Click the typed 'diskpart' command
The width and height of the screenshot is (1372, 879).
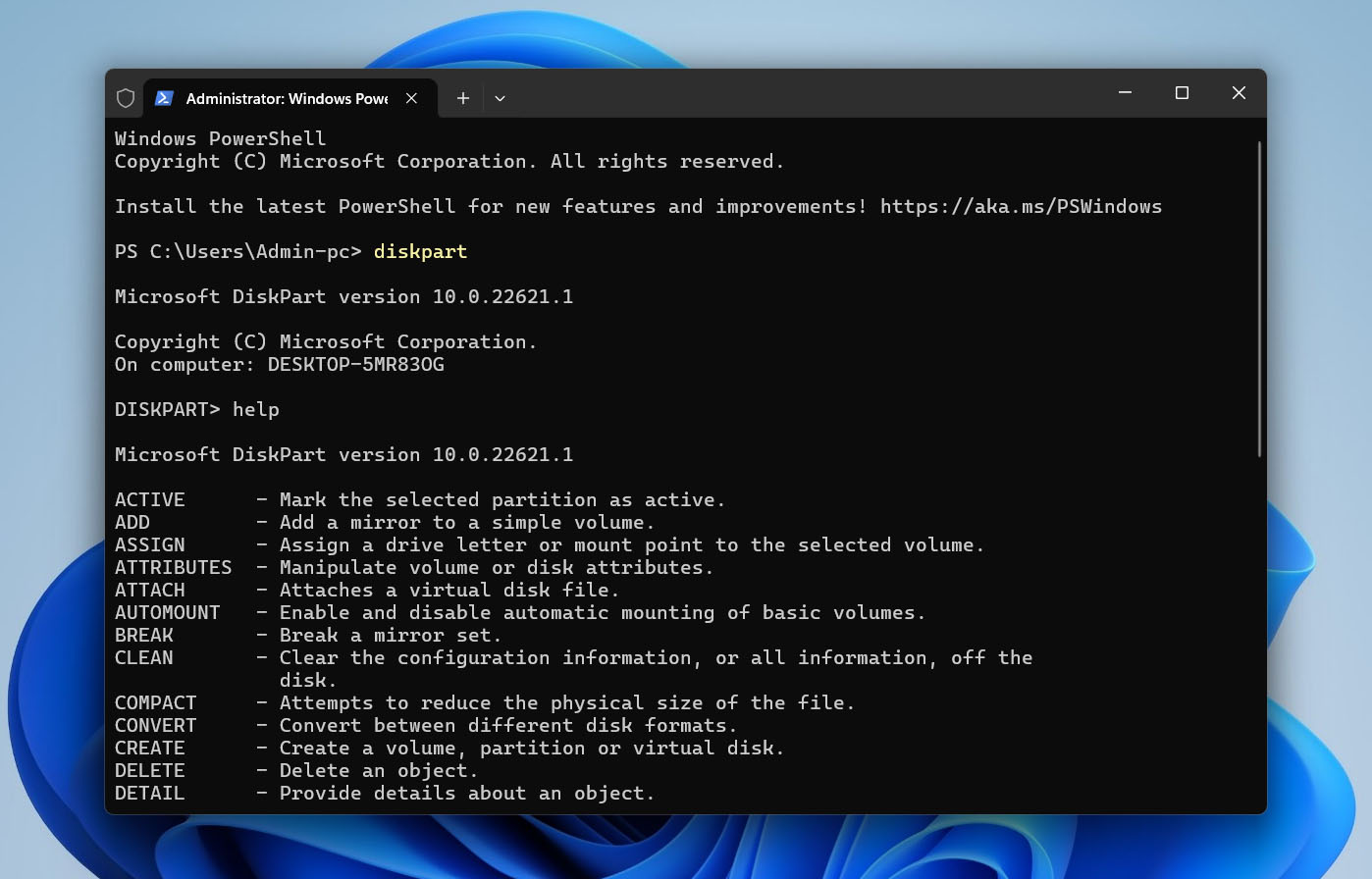click(420, 251)
